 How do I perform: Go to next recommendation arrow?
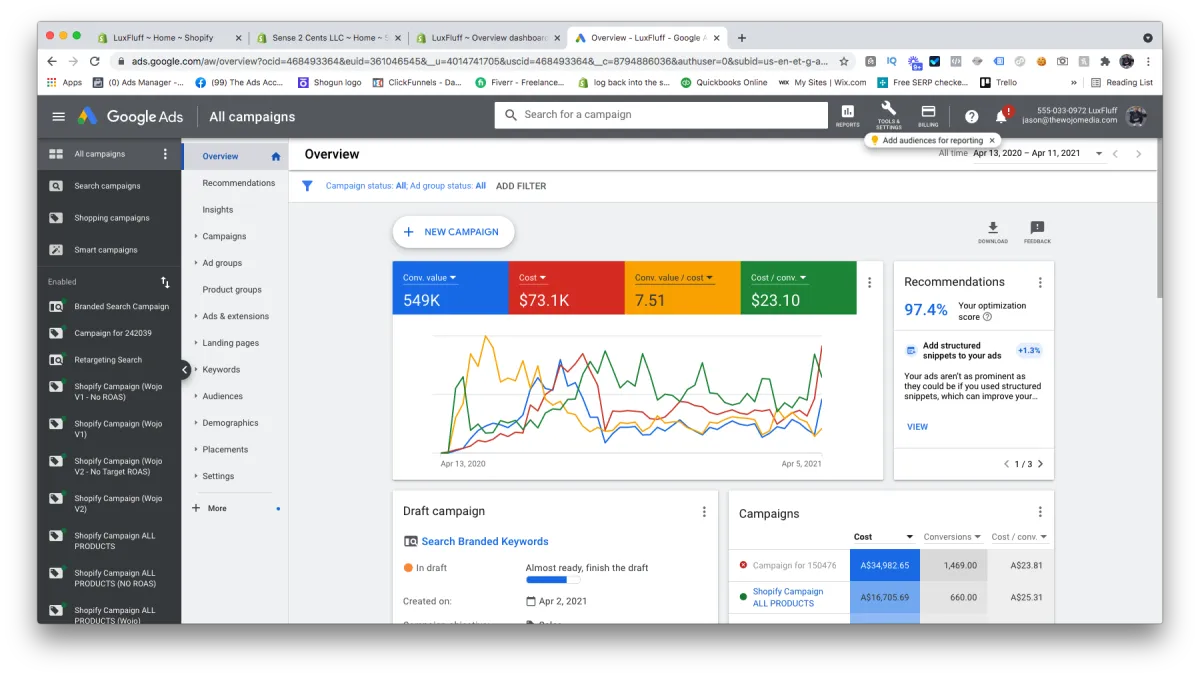coord(1040,464)
